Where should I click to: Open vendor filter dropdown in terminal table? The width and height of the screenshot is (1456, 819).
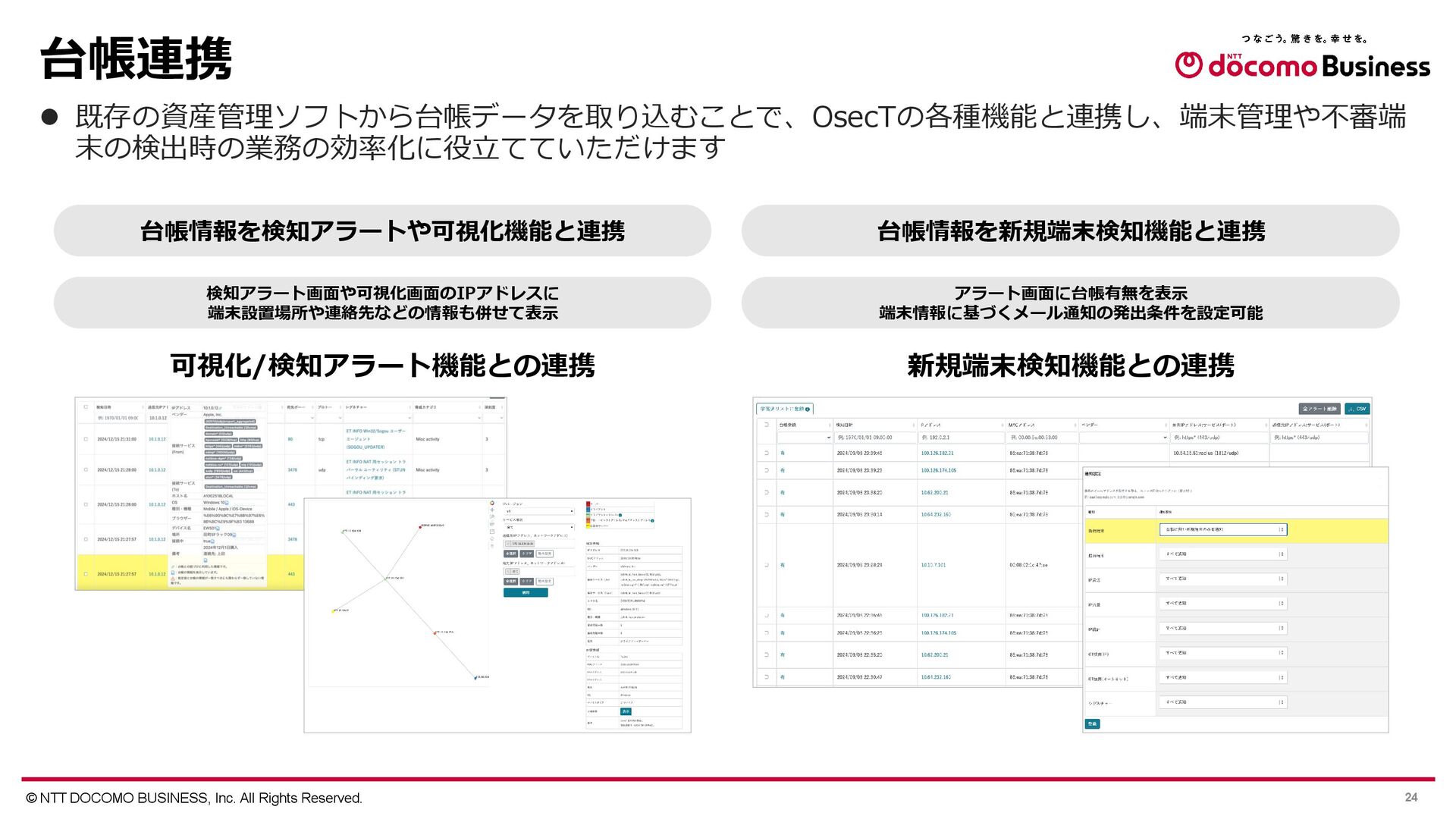coord(1123,438)
